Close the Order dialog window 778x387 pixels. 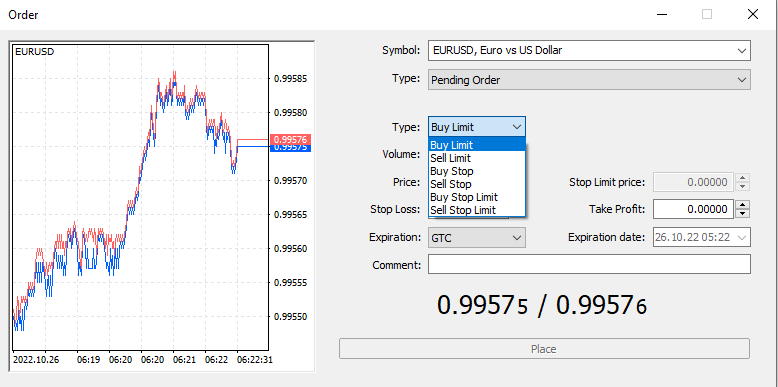pos(752,14)
